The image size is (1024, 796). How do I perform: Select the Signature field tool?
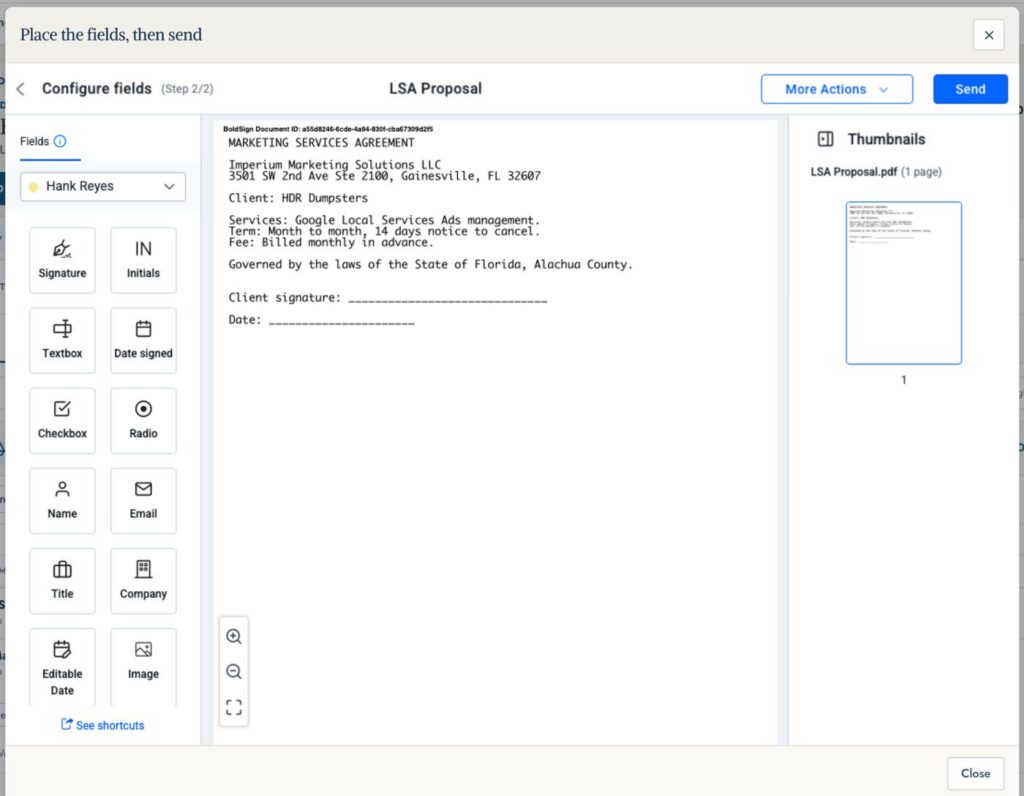(62, 260)
